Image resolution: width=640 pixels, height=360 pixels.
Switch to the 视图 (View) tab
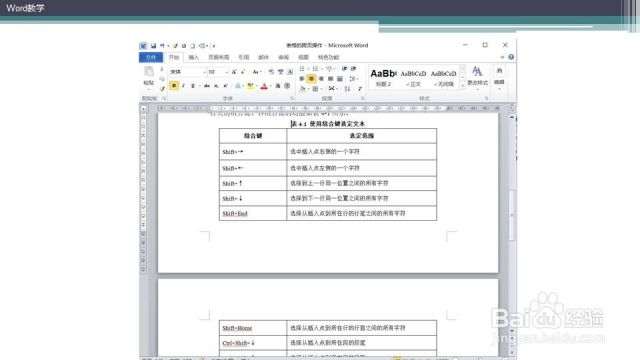point(303,57)
